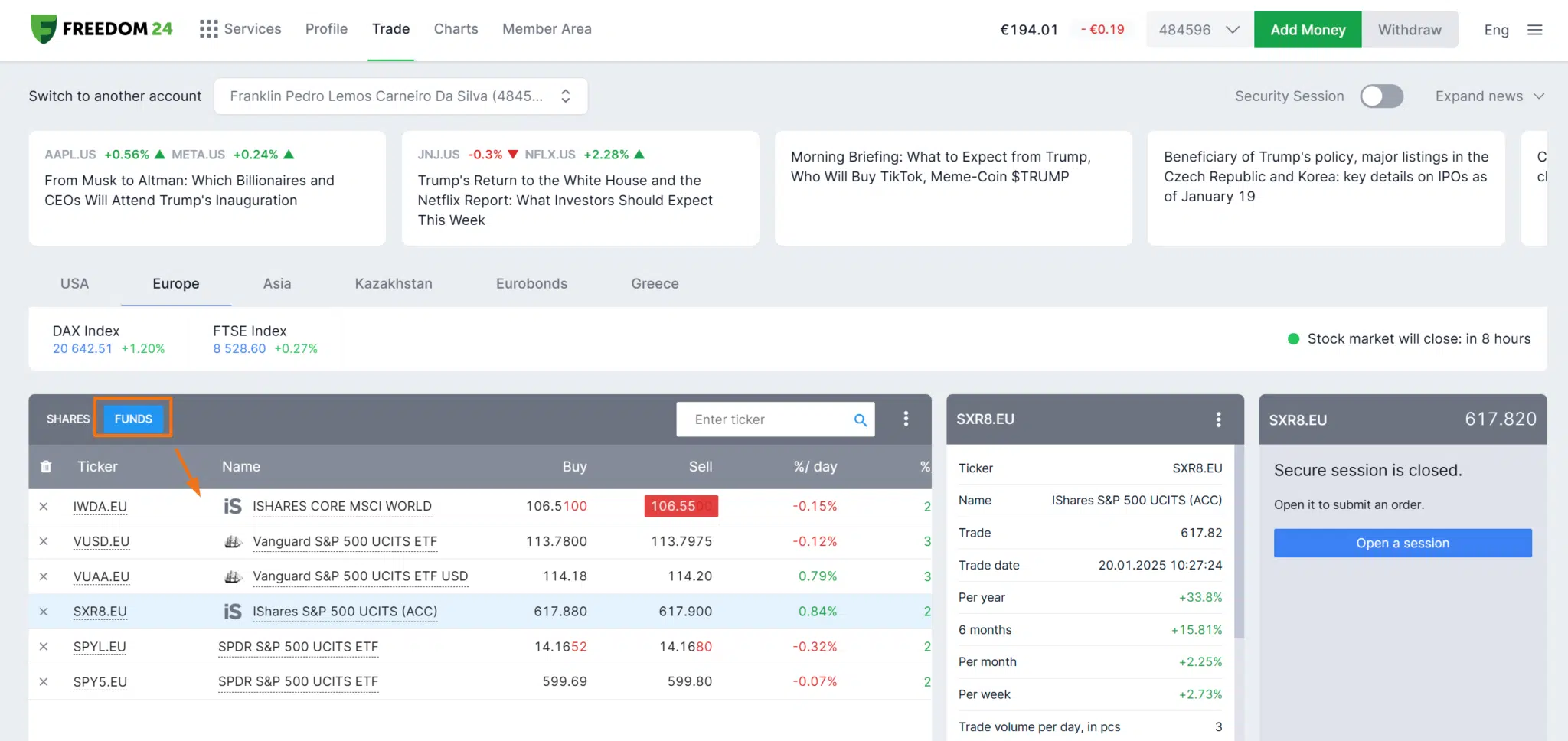Open the watchlist three-dot options menu
The width and height of the screenshot is (1568, 741).
(906, 419)
